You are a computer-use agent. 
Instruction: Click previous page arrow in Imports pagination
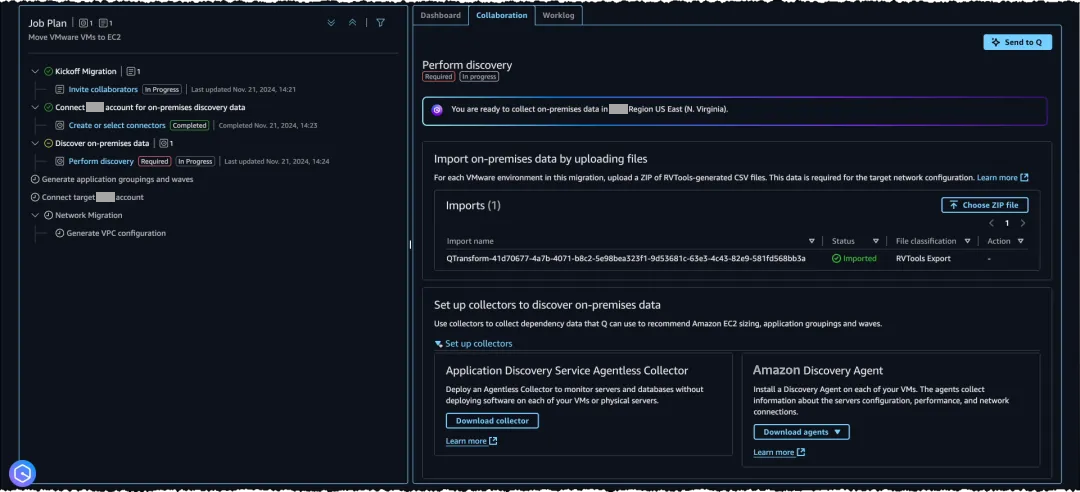click(x=991, y=224)
